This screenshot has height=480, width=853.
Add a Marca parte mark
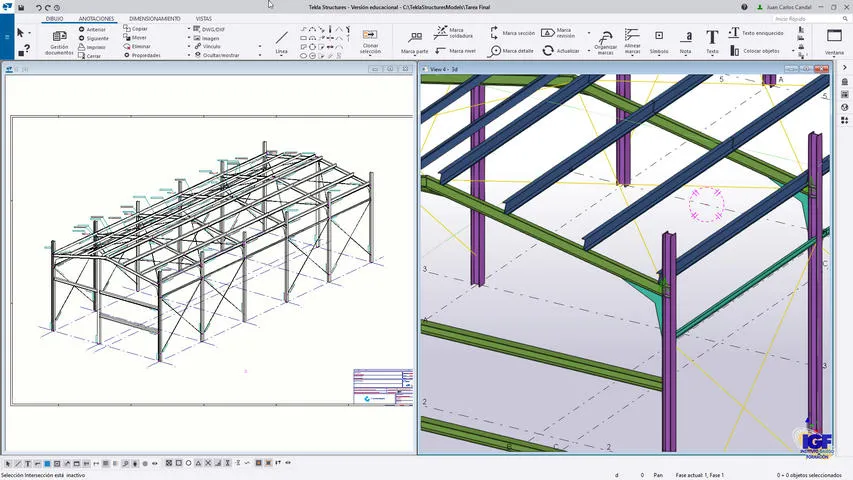(x=415, y=42)
